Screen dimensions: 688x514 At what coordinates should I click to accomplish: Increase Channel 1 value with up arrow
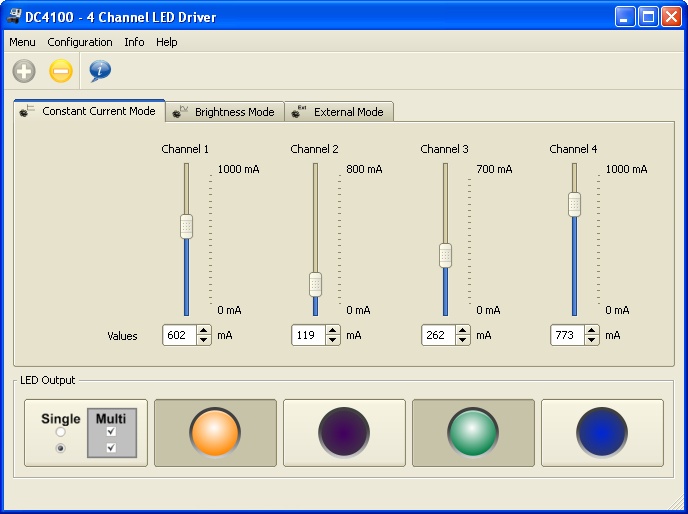[x=204, y=331]
